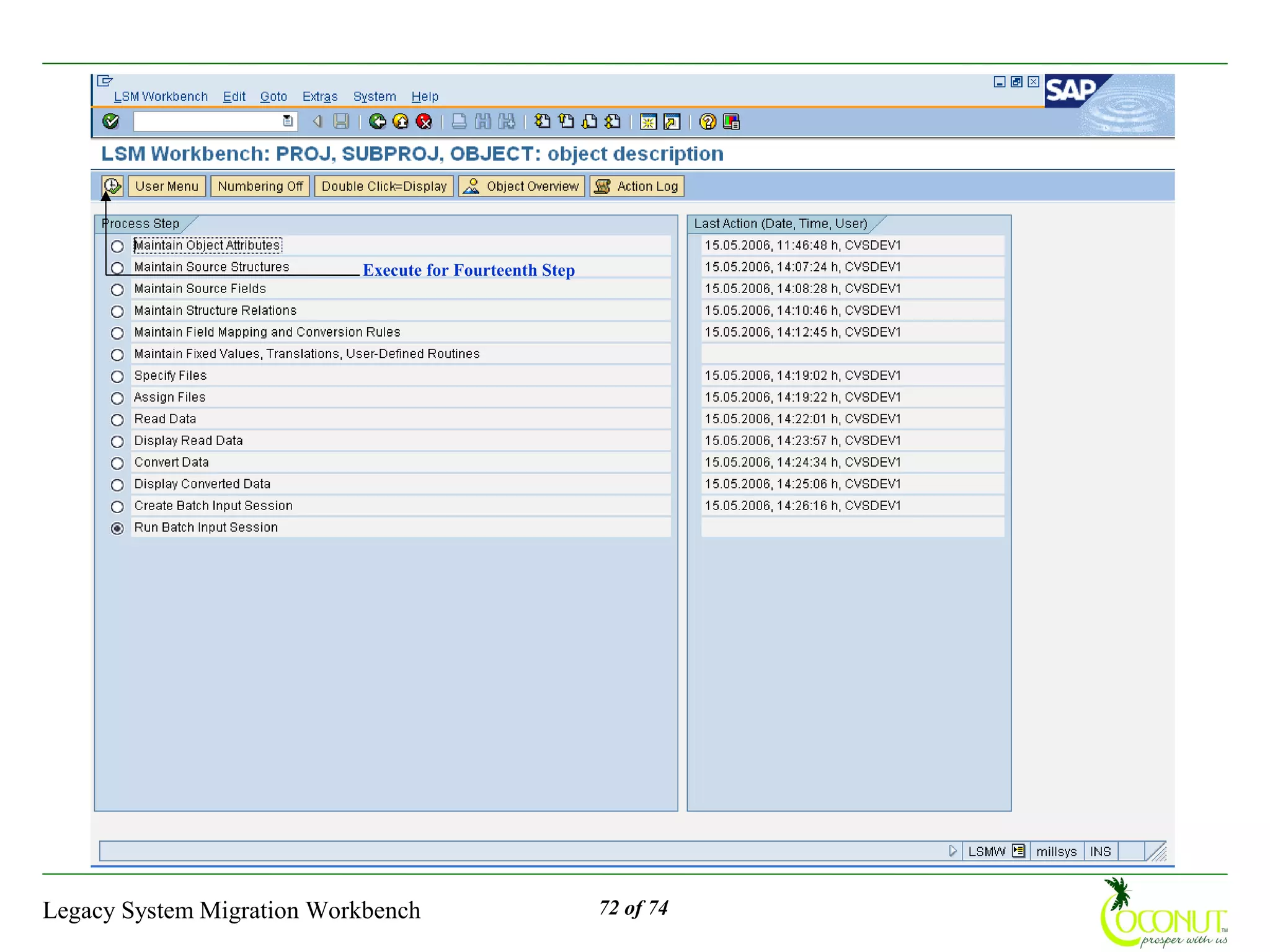The image size is (1270, 952).
Task: Click 'millsys' in the status bar
Action: pos(1057,851)
